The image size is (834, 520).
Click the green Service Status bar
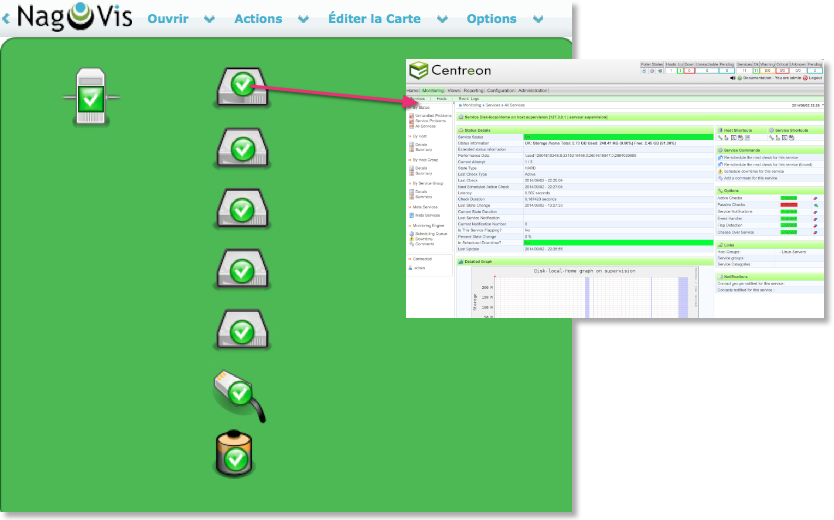(617, 136)
